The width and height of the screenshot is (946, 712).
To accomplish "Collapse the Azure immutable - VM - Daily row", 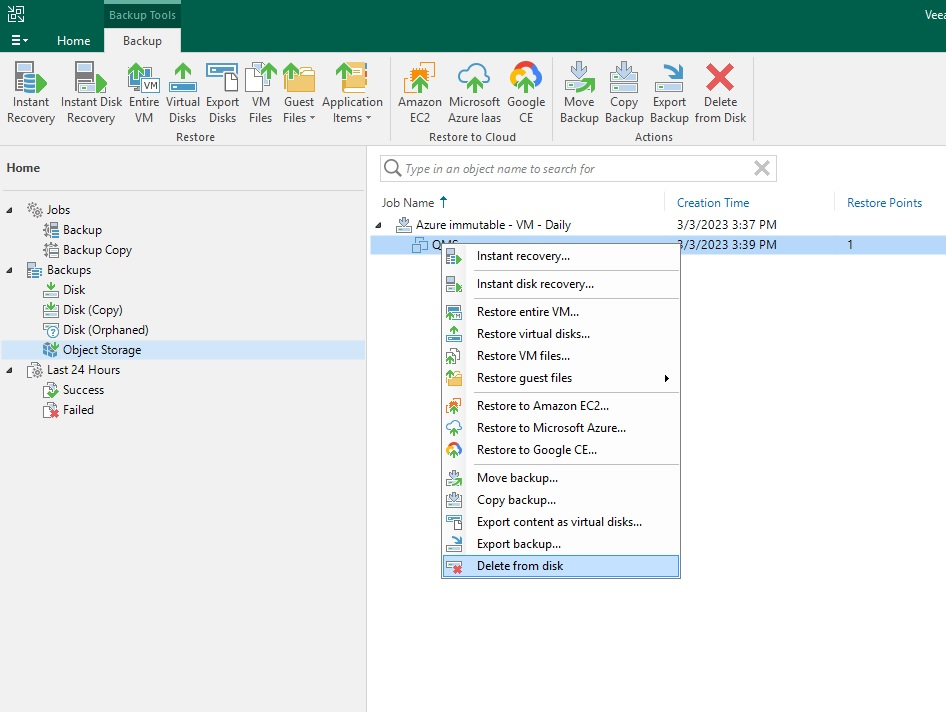I will point(378,225).
